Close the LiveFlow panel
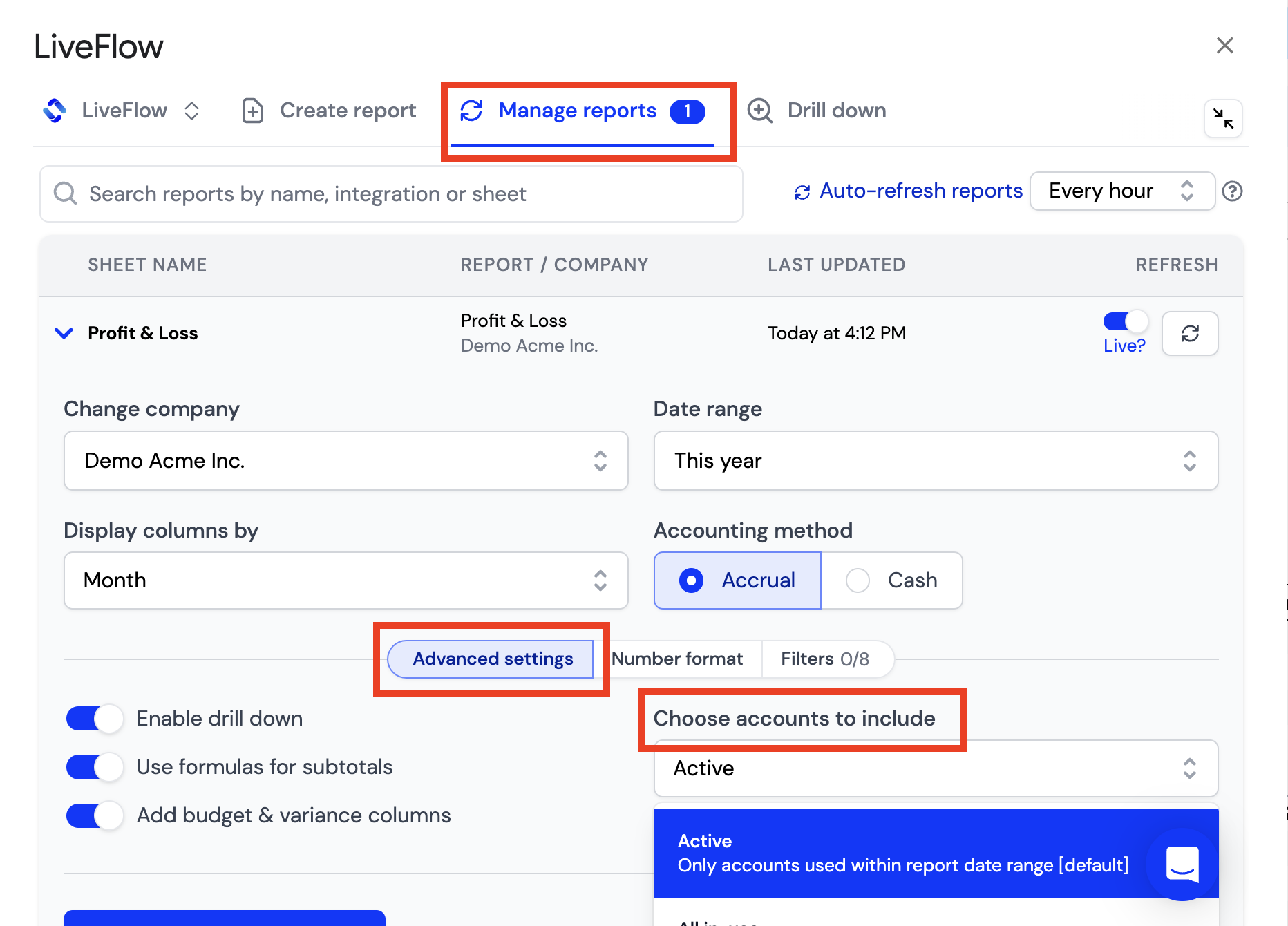The width and height of the screenshot is (1288, 926). (1224, 46)
